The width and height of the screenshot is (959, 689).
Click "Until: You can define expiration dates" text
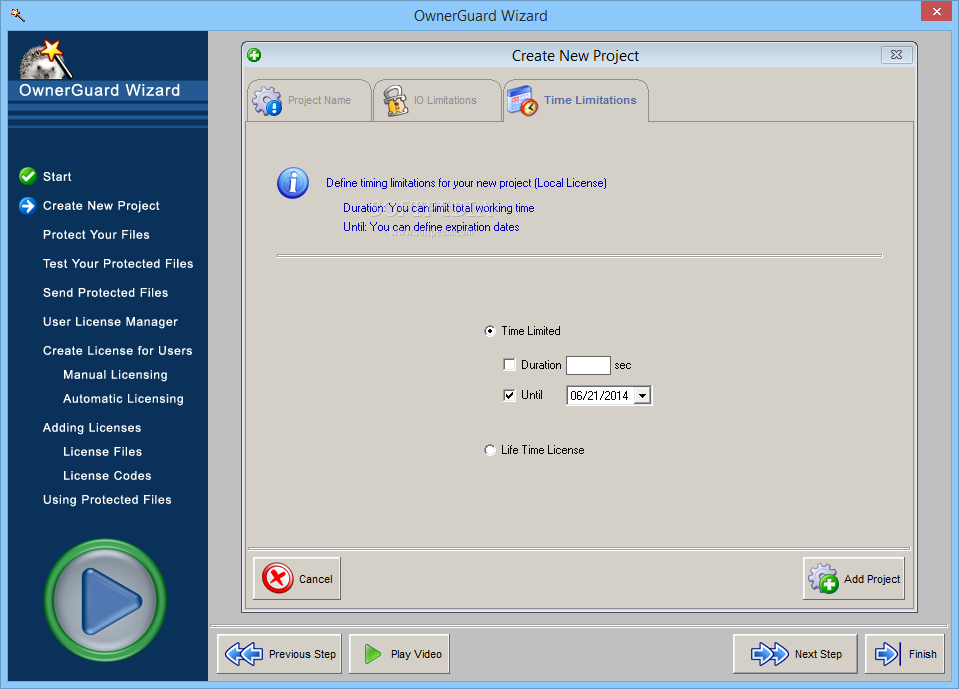click(x=431, y=227)
